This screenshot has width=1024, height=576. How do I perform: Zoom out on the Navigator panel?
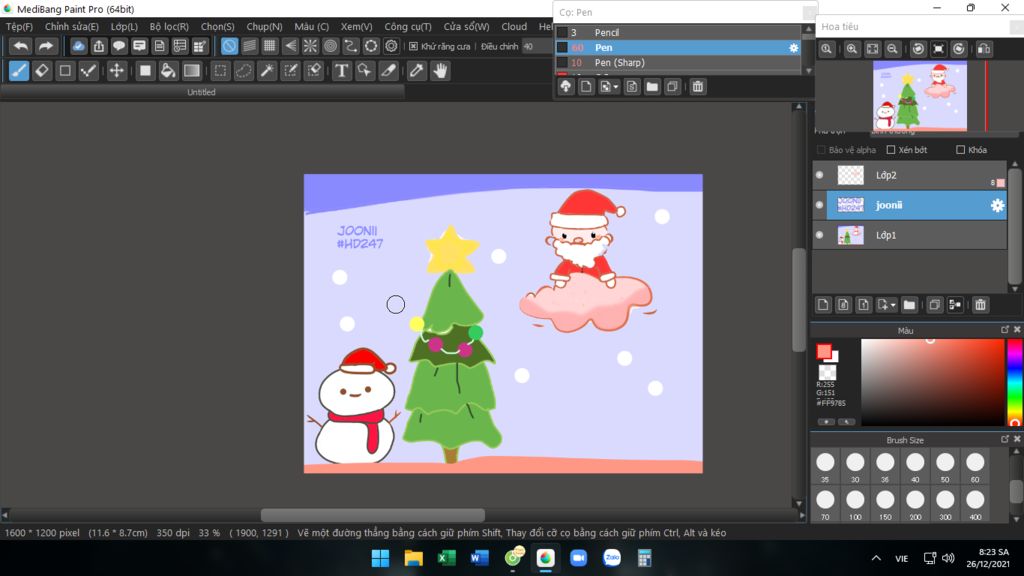892,49
